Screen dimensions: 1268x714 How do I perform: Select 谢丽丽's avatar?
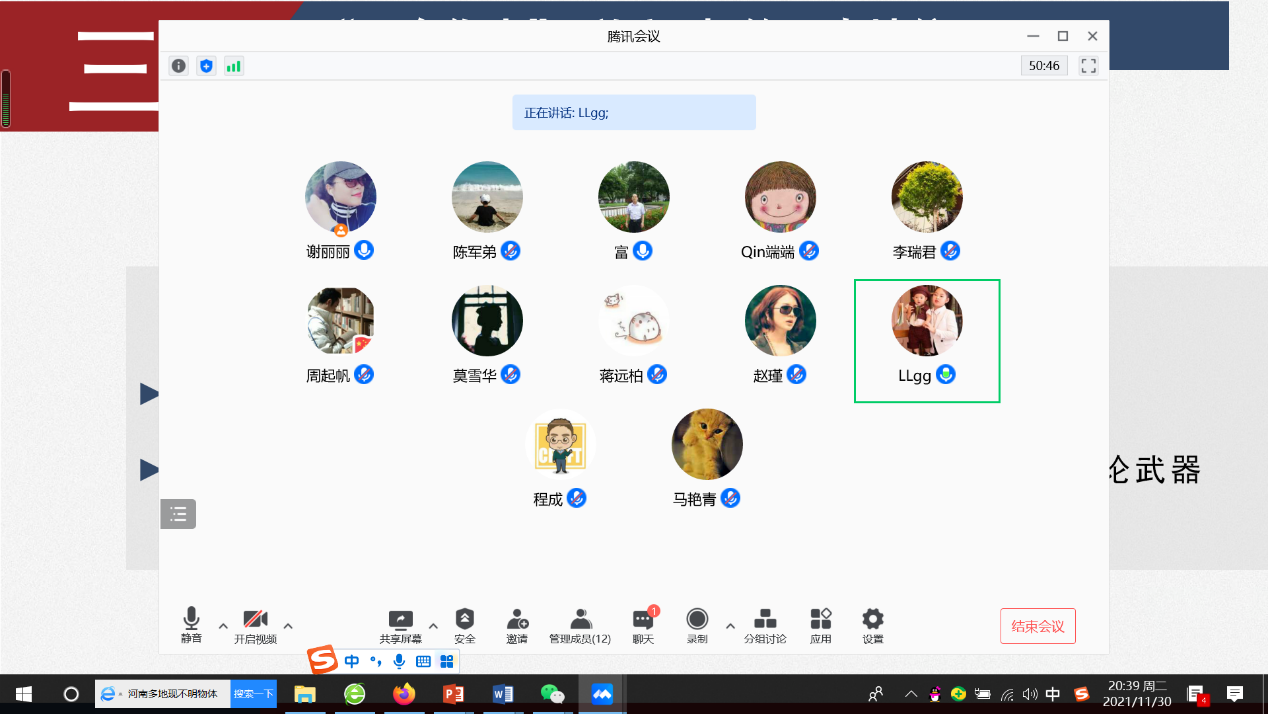[341, 197]
